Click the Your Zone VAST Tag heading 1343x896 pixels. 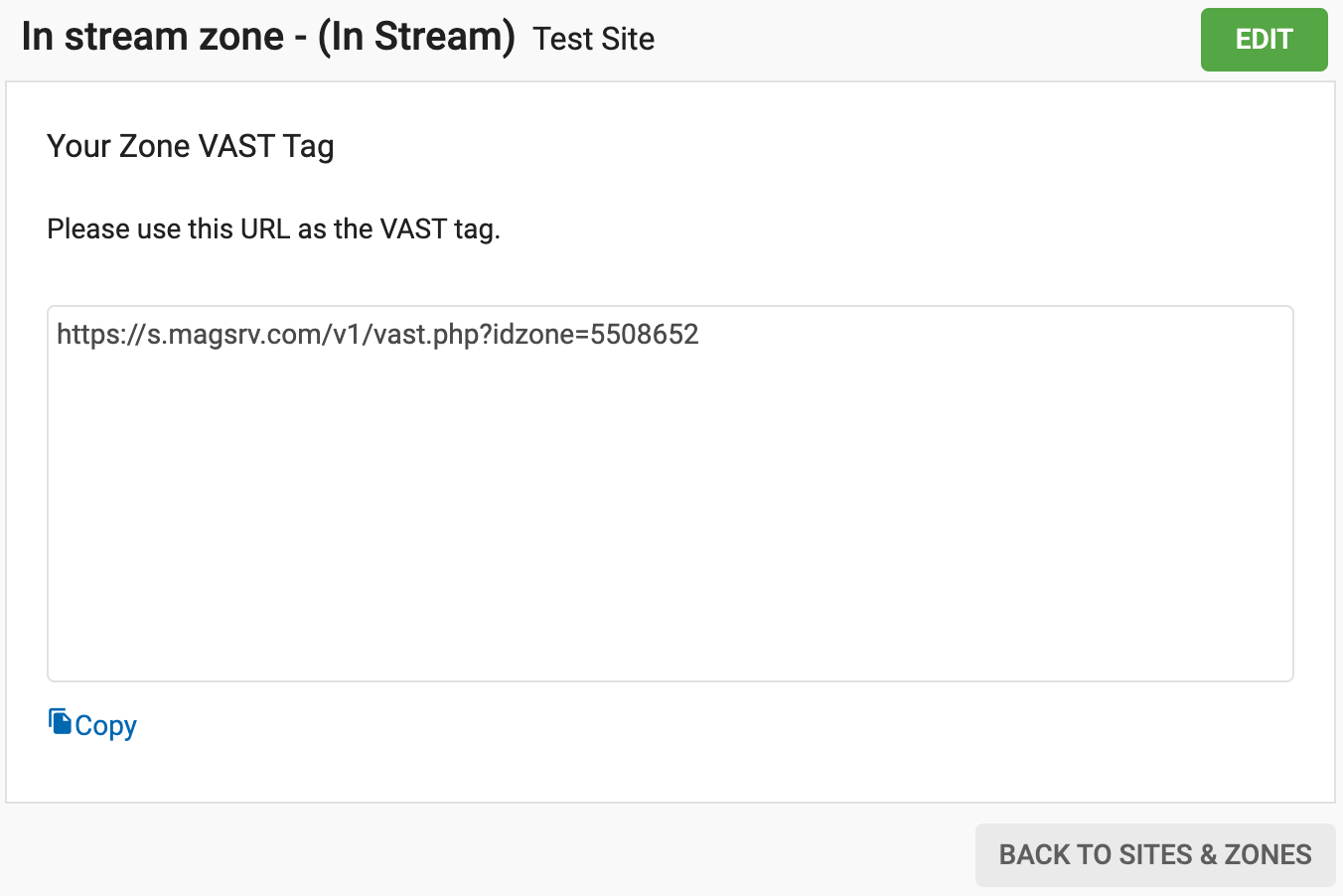(191, 146)
